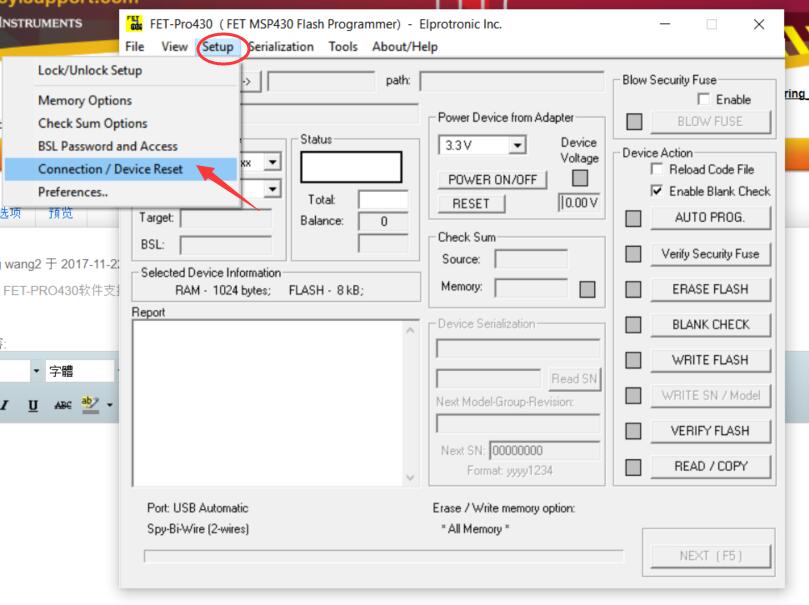Image resolution: width=809 pixels, height=605 pixels.
Task: Click the Verify Security Fuse status indicator
Action: coord(633,254)
